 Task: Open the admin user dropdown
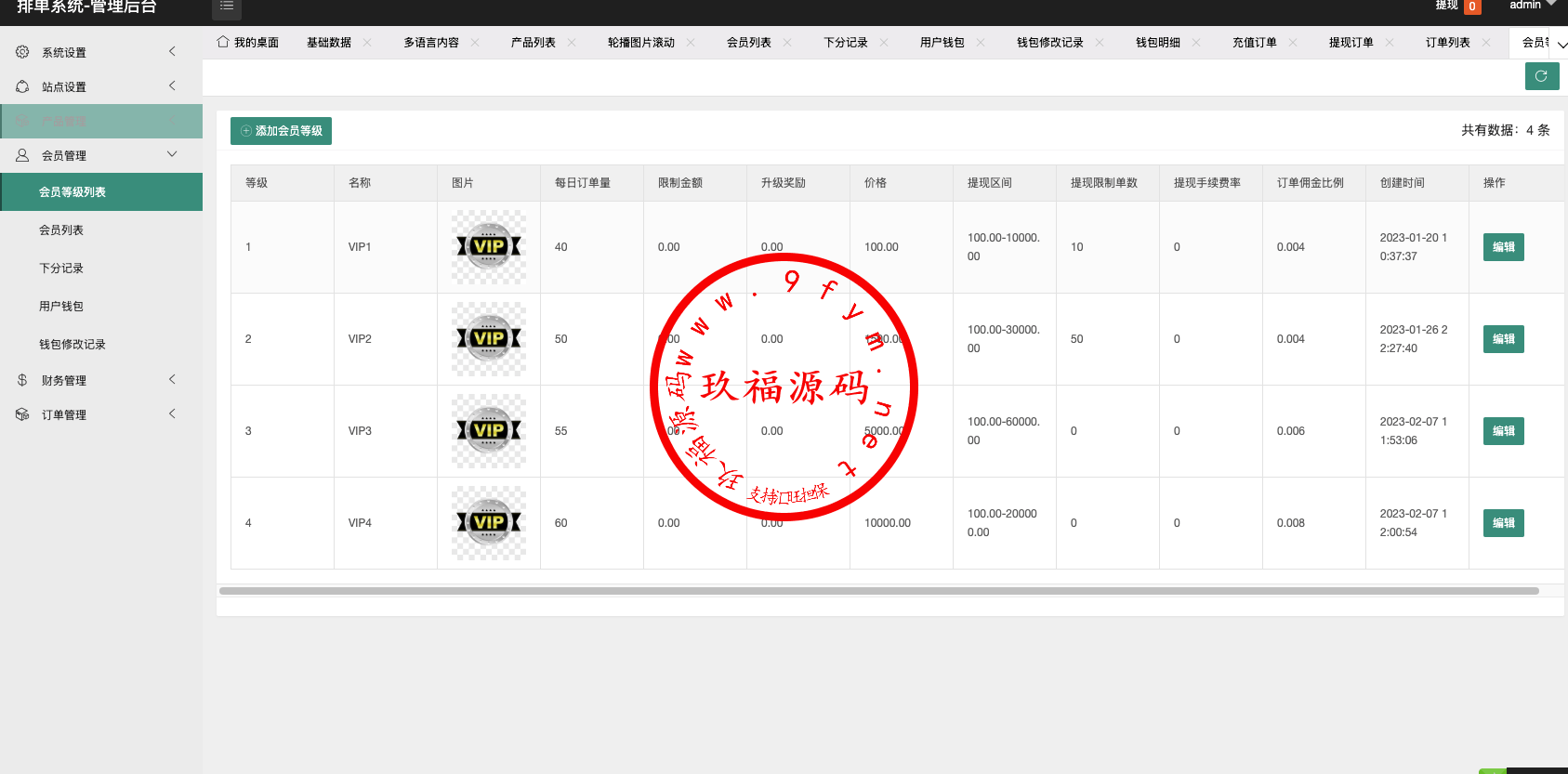(1533, 5)
